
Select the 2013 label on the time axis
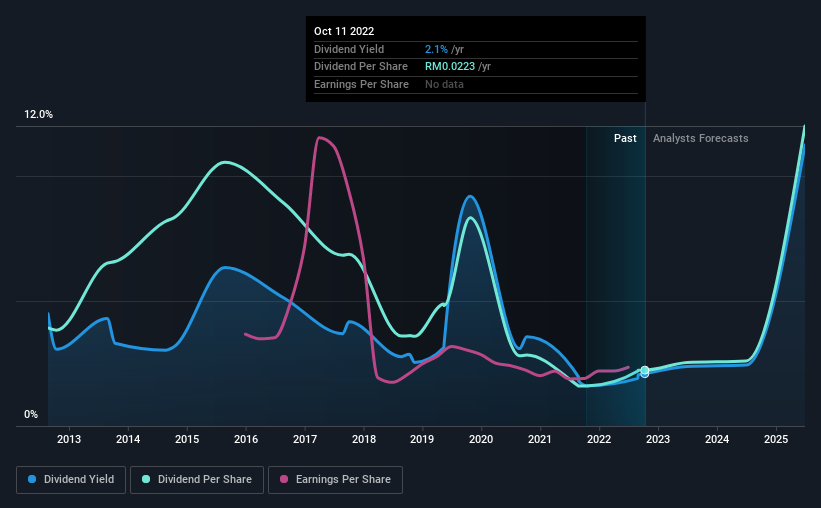pos(69,439)
